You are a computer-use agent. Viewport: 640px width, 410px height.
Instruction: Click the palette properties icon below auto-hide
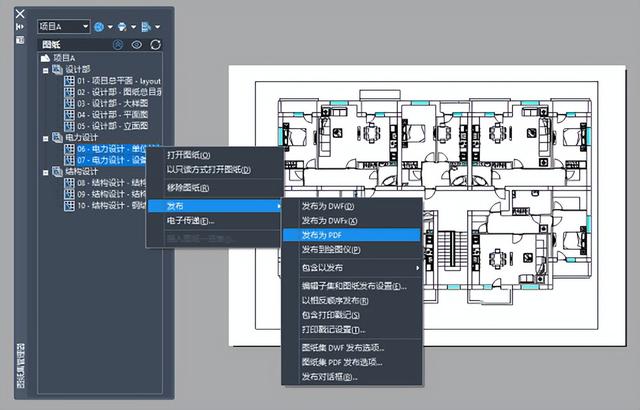[x=21, y=40]
